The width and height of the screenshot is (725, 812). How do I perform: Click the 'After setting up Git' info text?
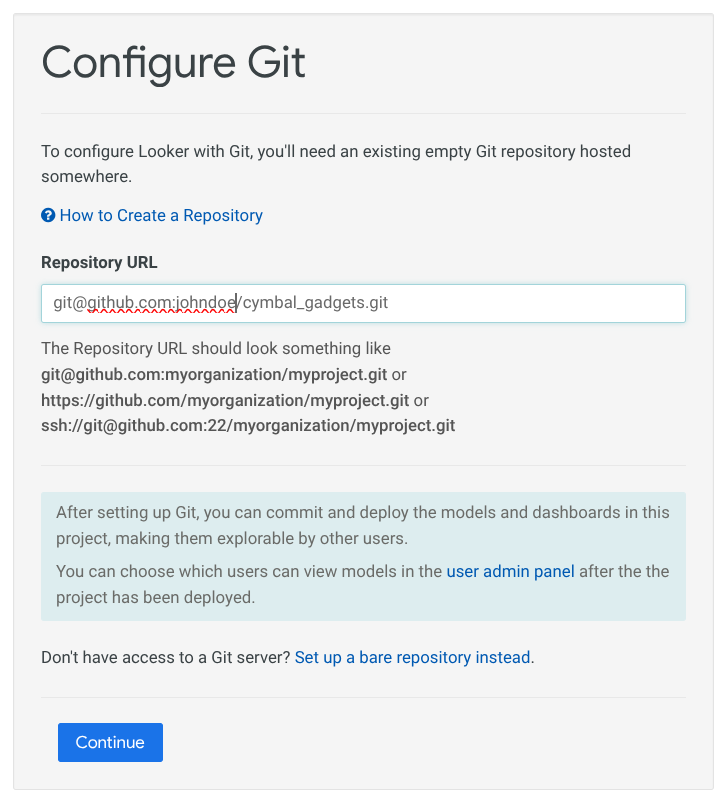click(362, 512)
